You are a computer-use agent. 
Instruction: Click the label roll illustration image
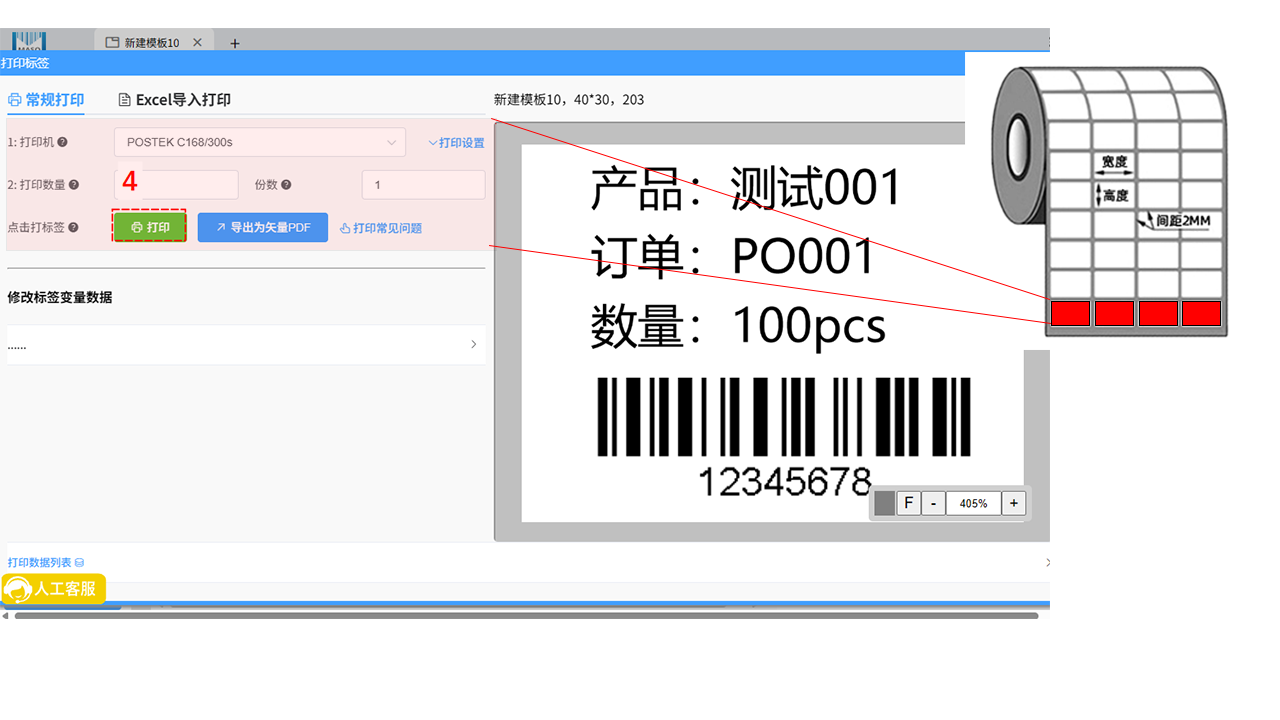point(1108,200)
